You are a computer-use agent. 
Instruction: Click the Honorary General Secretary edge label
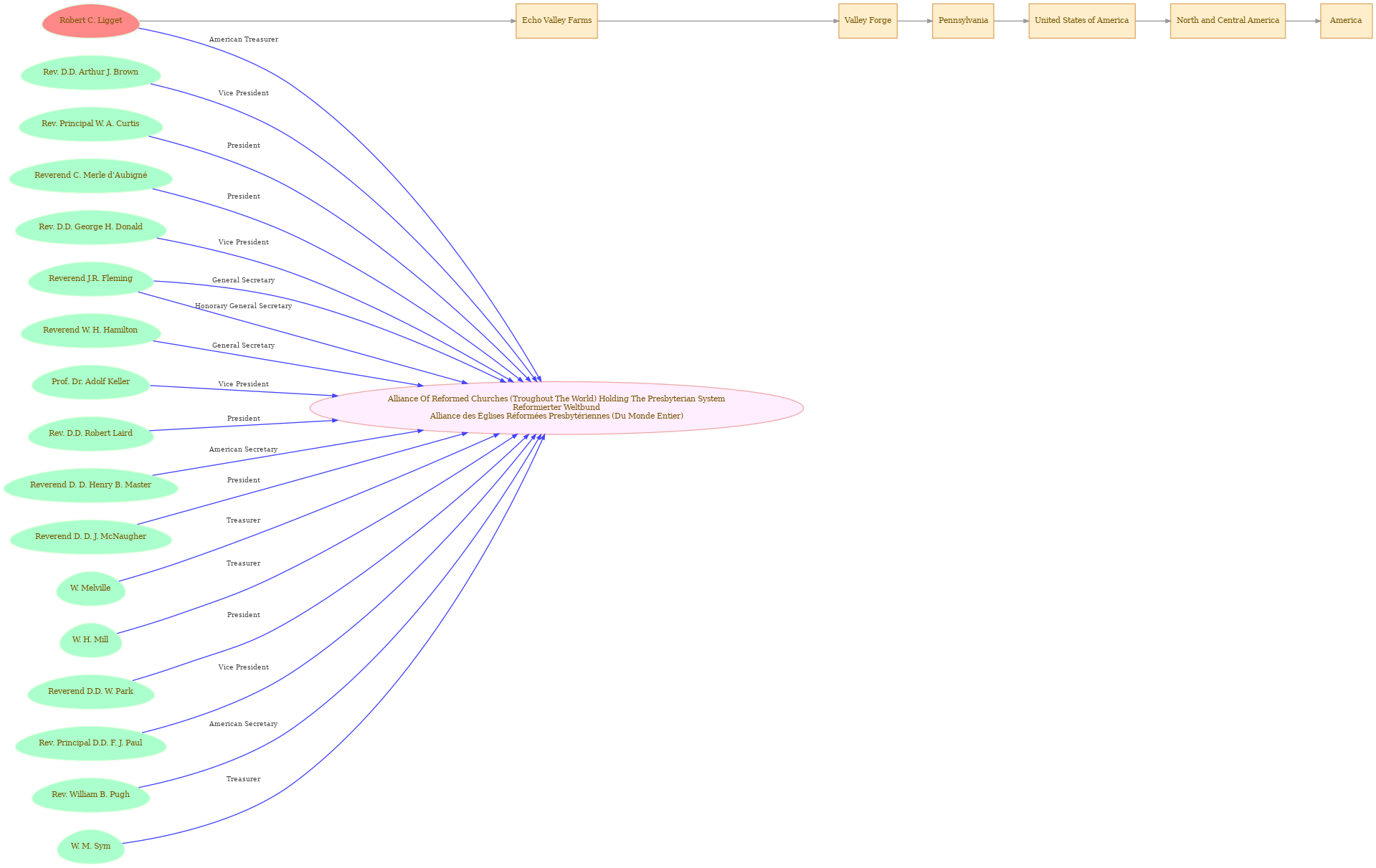(244, 306)
